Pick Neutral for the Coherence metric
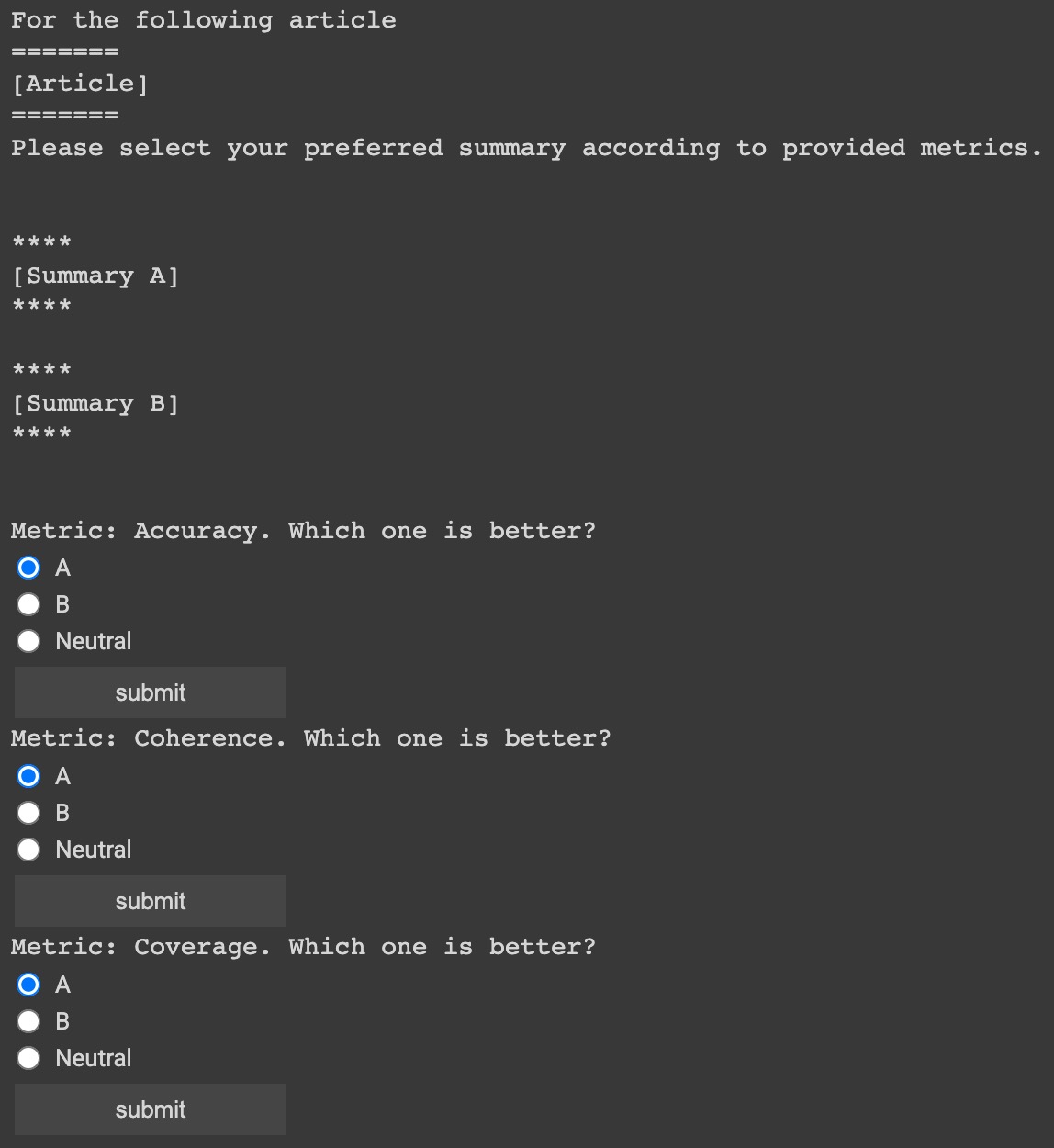Viewport: 1054px width, 1148px height. point(28,850)
